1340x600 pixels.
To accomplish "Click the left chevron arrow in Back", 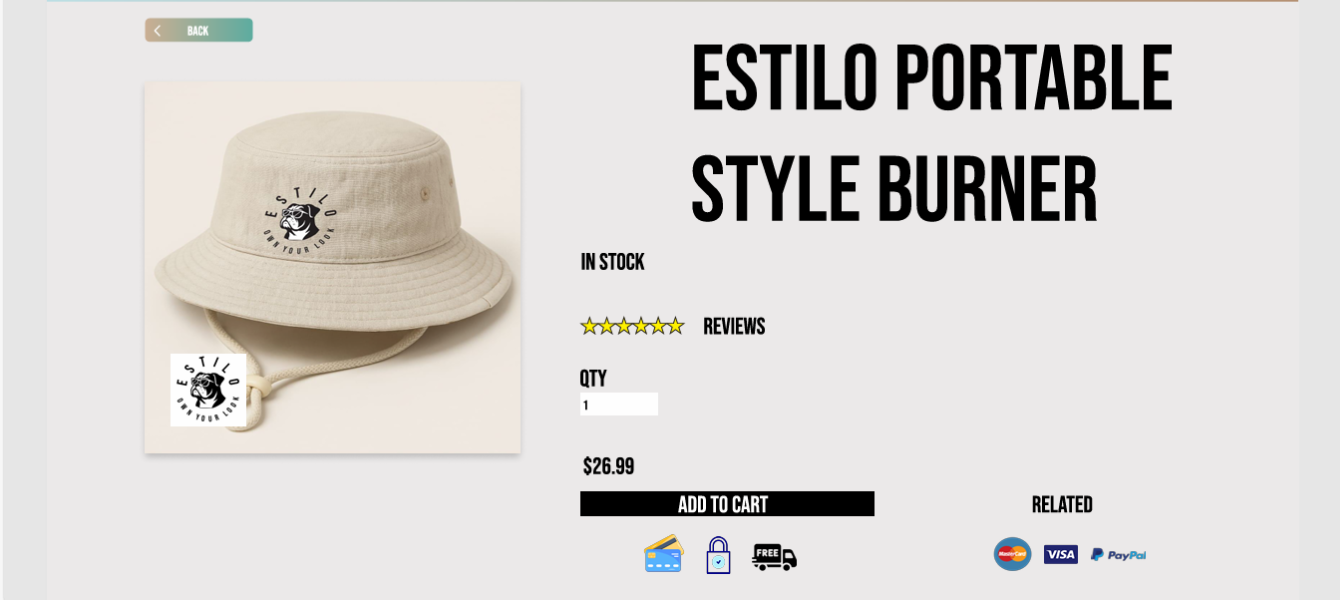I will click(157, 31).
